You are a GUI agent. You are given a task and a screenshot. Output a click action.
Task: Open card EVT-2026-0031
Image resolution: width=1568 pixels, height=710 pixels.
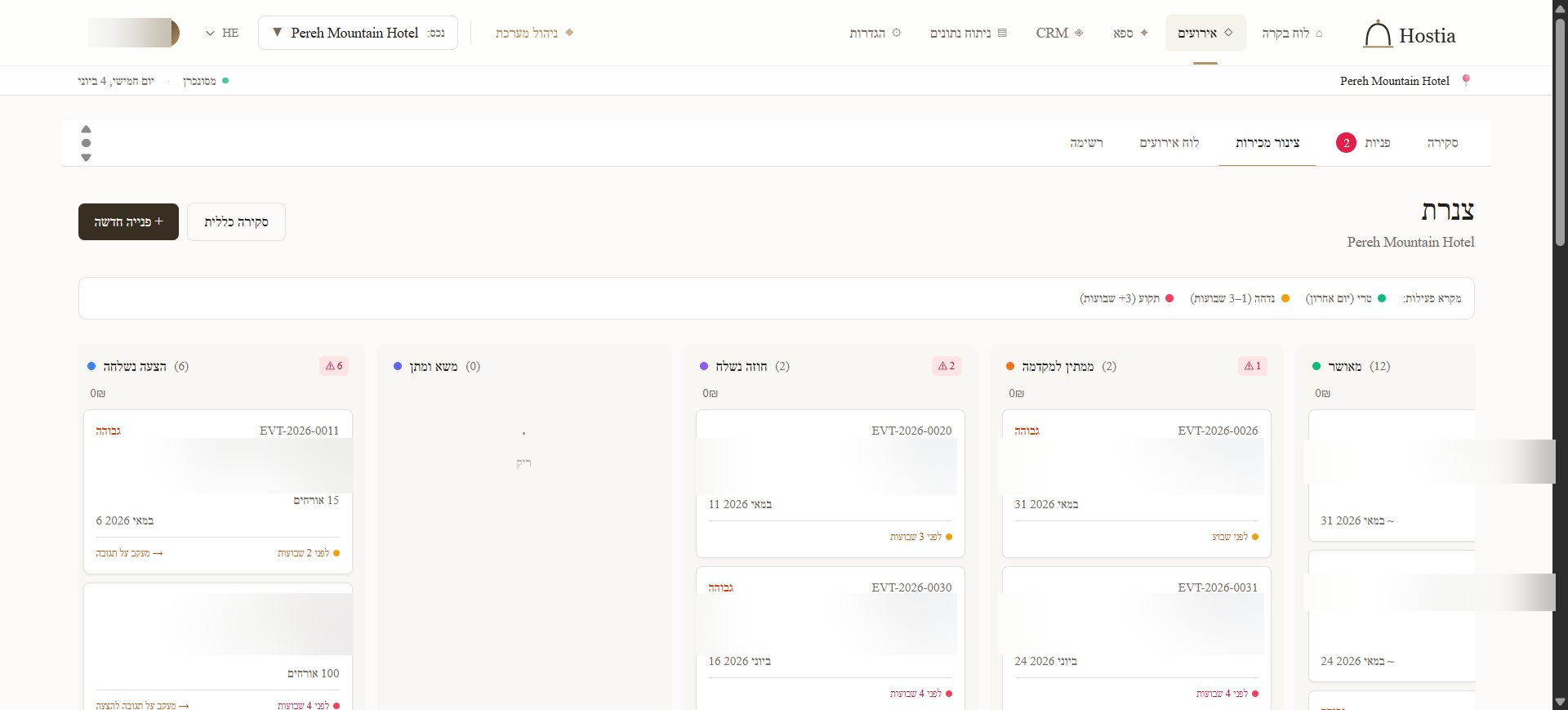(1137, 639)
